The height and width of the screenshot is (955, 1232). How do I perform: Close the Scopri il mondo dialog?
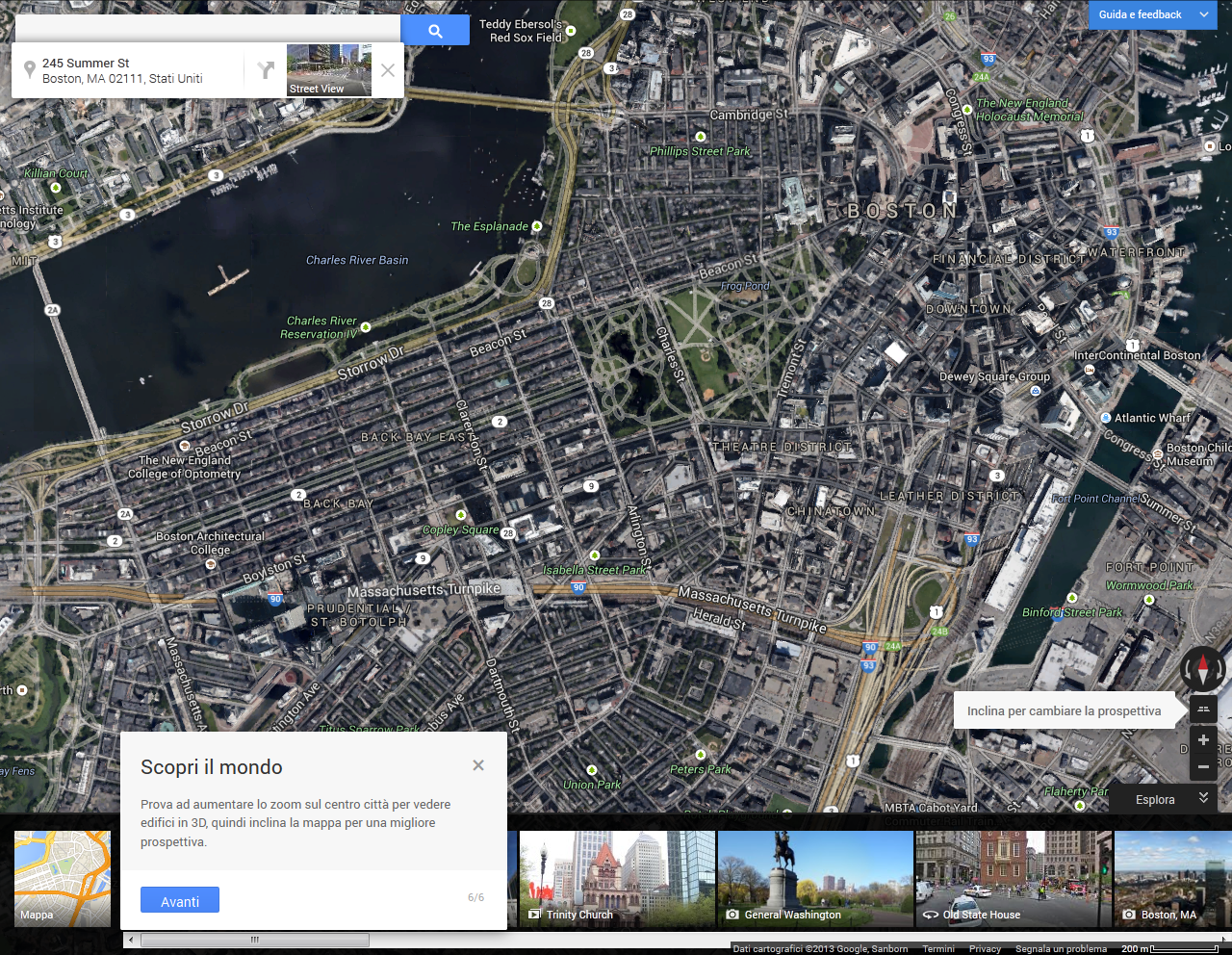click(478, 765)
